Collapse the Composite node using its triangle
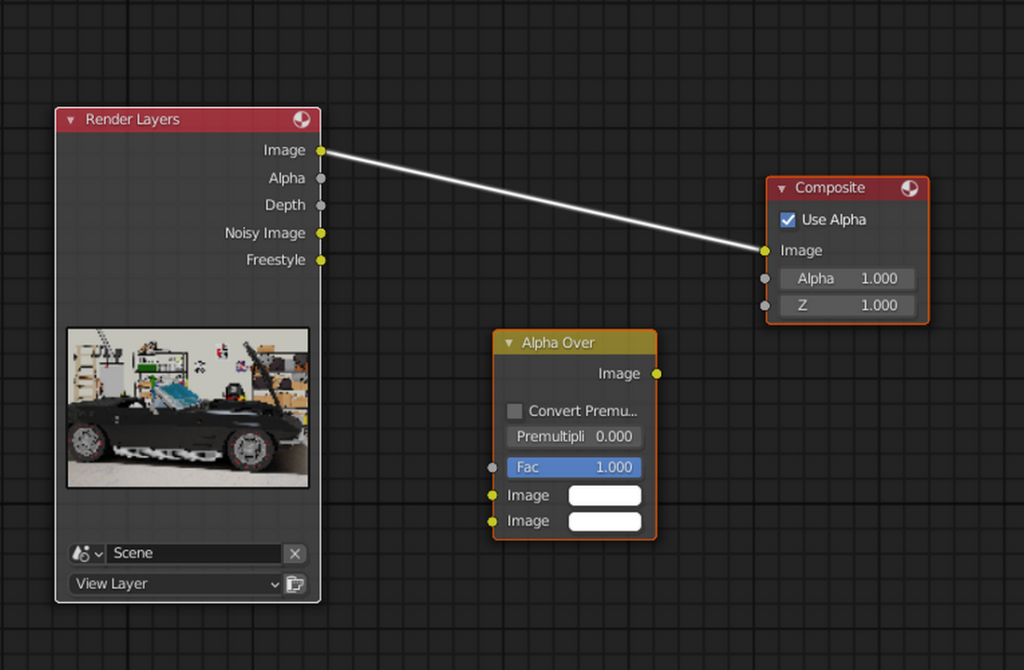Image resolution: width=1024 pixels, height=670 pixels. pos(782,188)
